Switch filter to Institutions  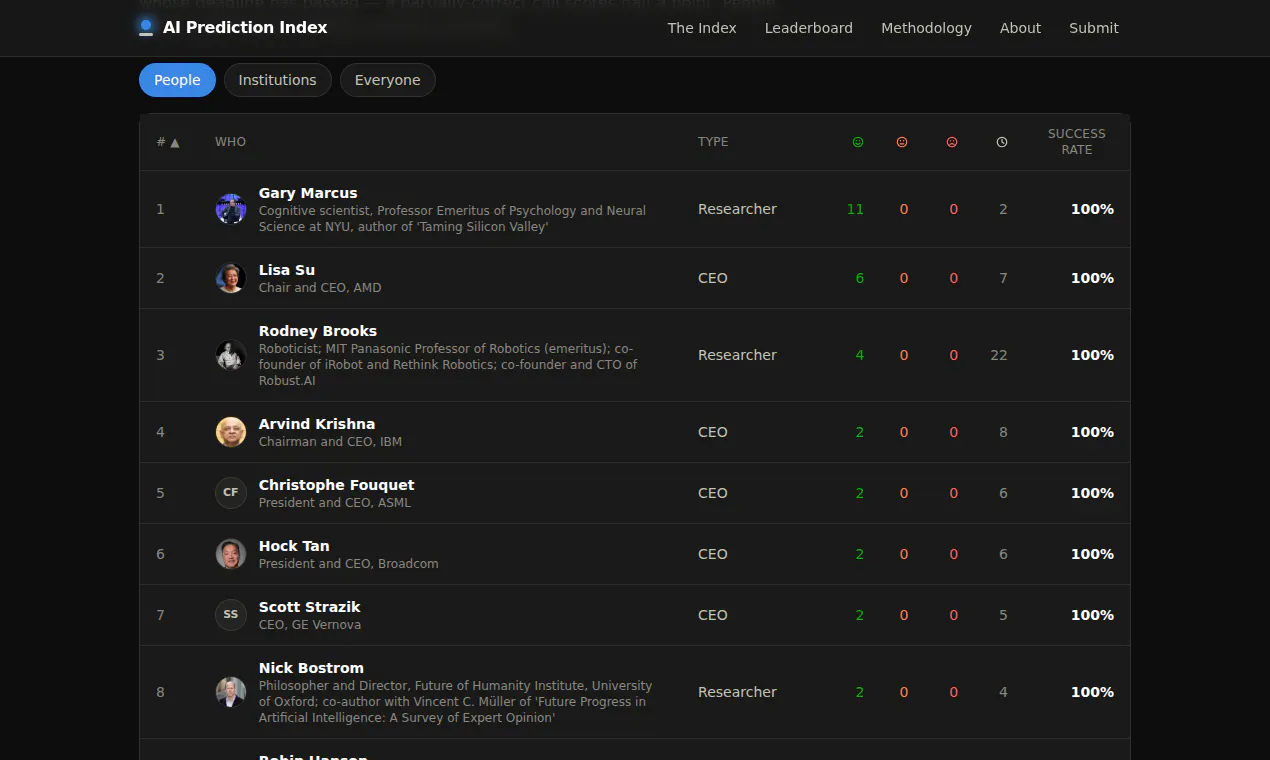click(277, 80)
